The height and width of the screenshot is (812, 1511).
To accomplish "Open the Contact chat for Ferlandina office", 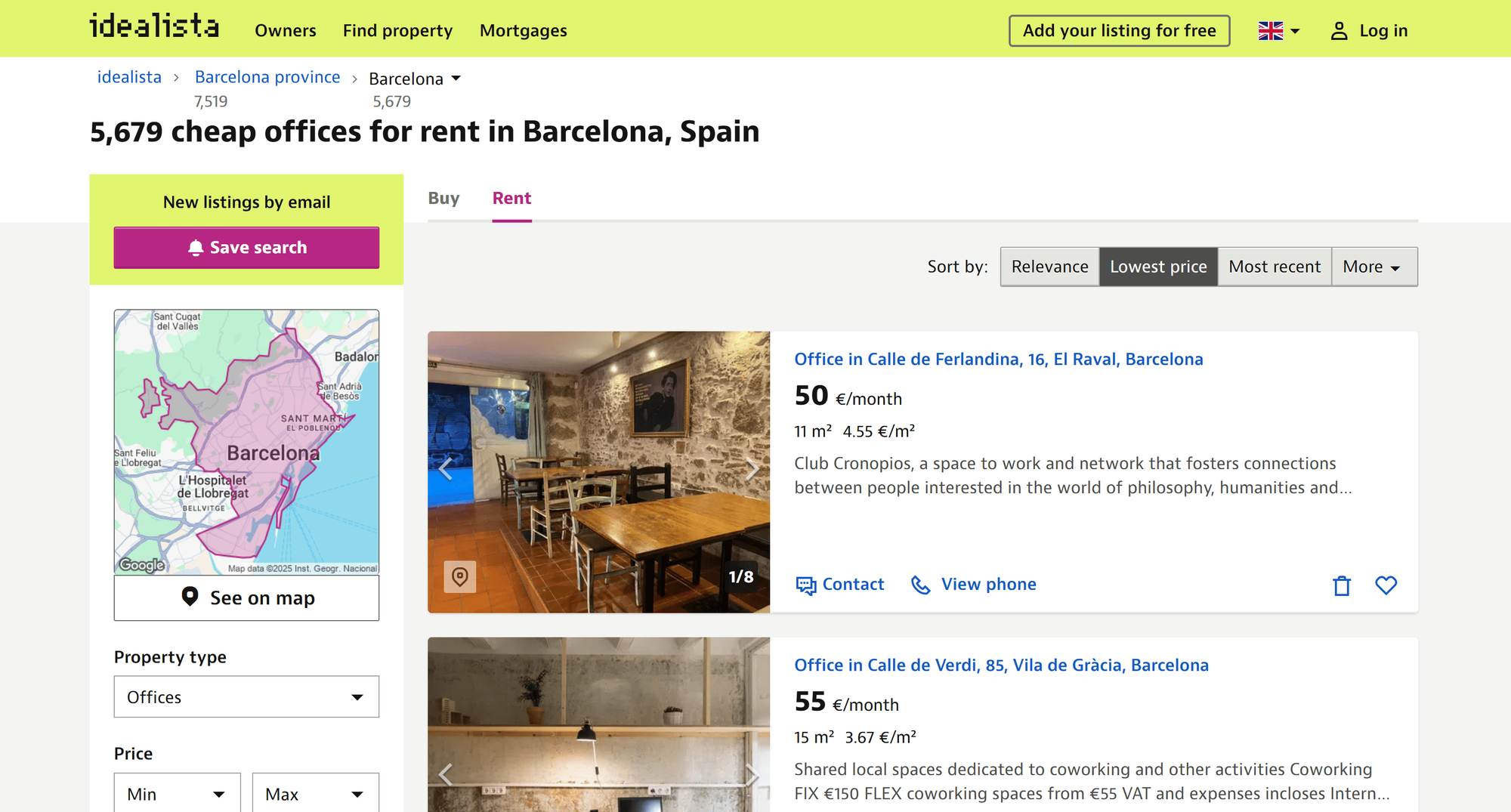I will coord(839,585).
